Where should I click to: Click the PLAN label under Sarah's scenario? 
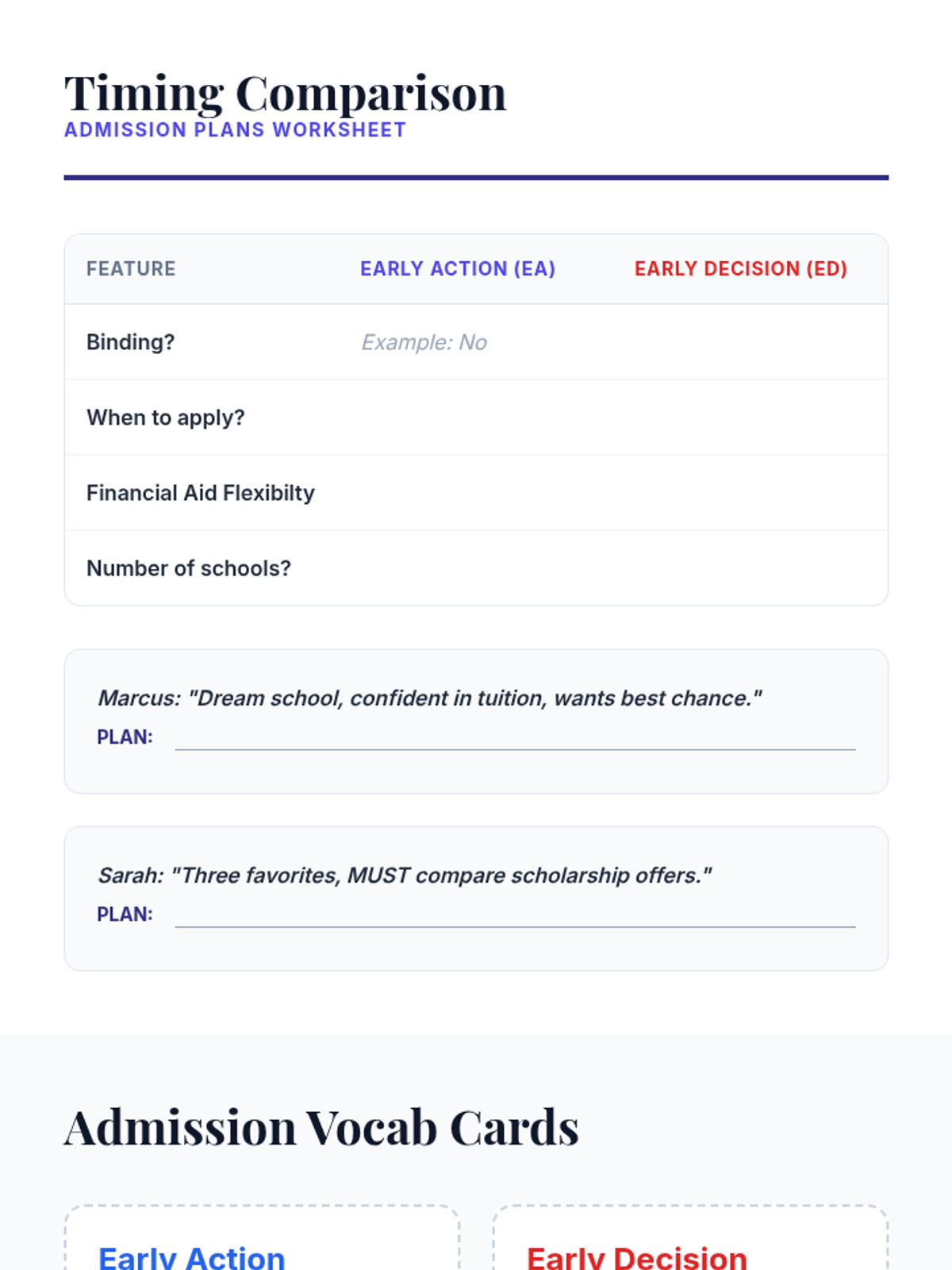[x=125, y=914]
